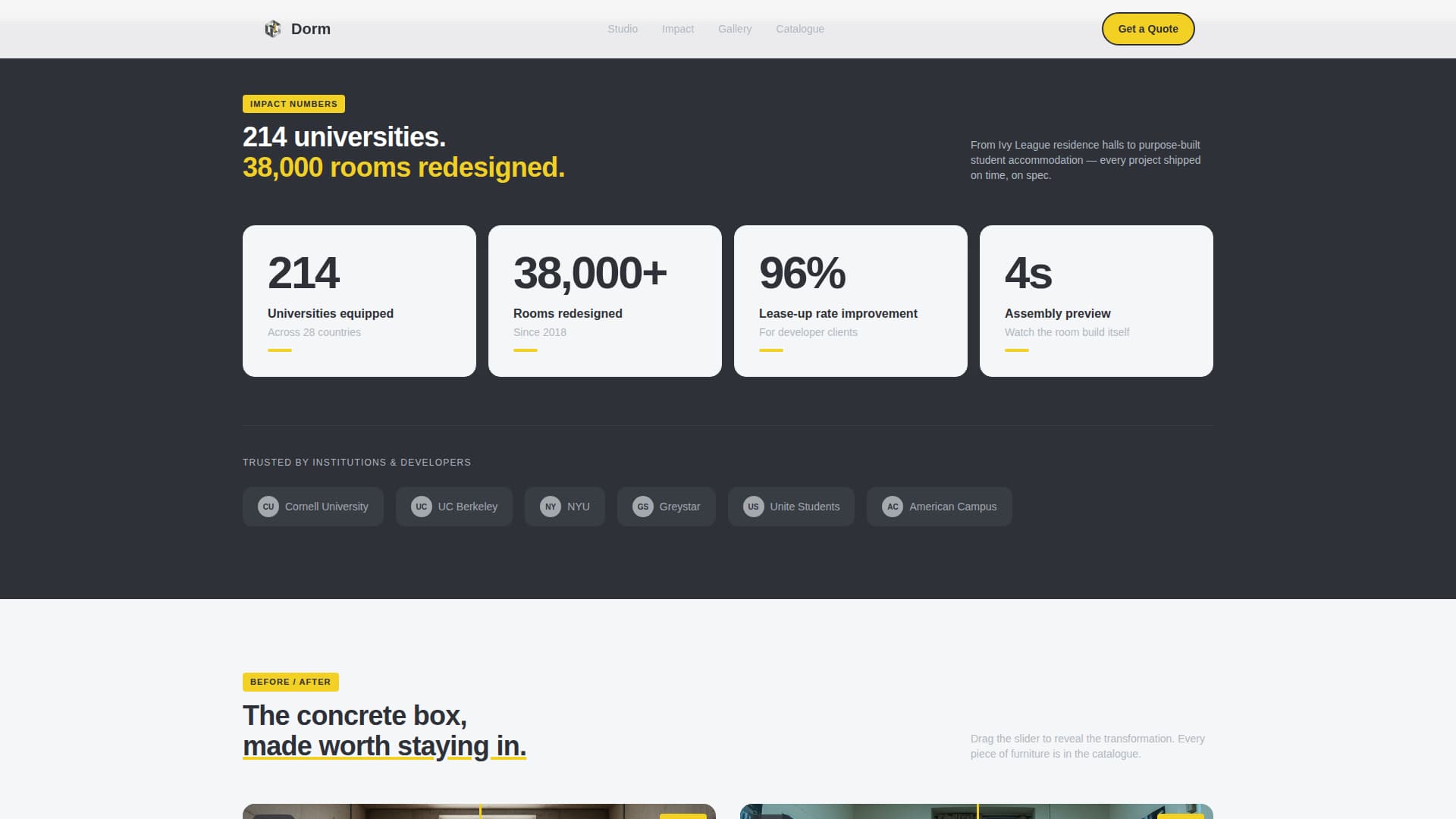
Task: Select the 214 Universities equipped card
Action: click(x=359, y=301)
